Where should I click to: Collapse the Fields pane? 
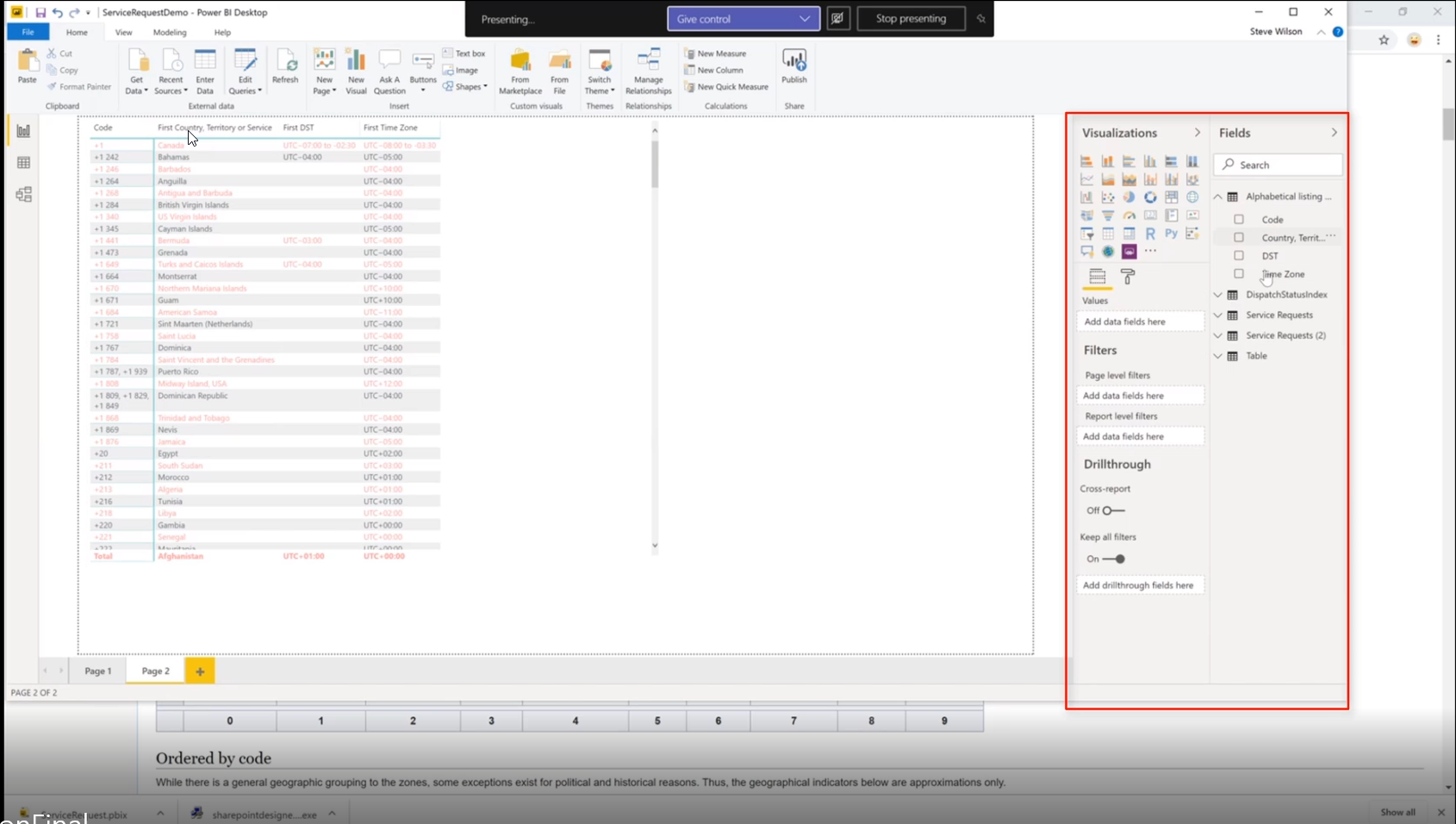click(x=1334, y=133)
